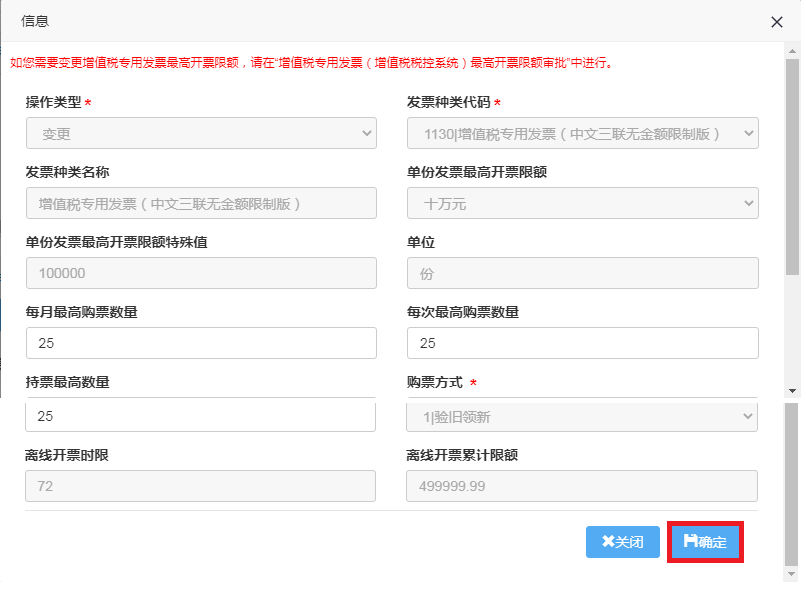This screenshot has height=590, width=806.
Task: Click the upper scrollbar up arrow
Action: tap(792, 51)
